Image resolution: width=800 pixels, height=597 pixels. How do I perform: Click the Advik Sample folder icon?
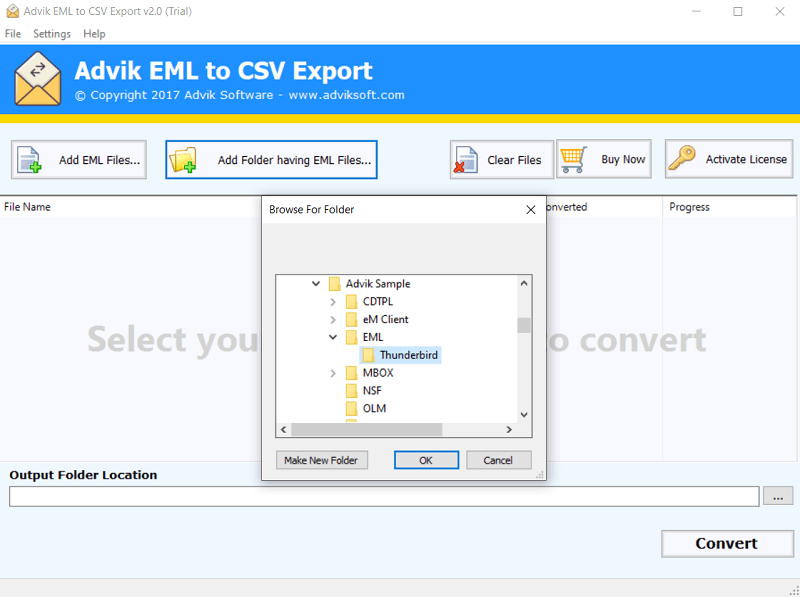click(335, 284)
